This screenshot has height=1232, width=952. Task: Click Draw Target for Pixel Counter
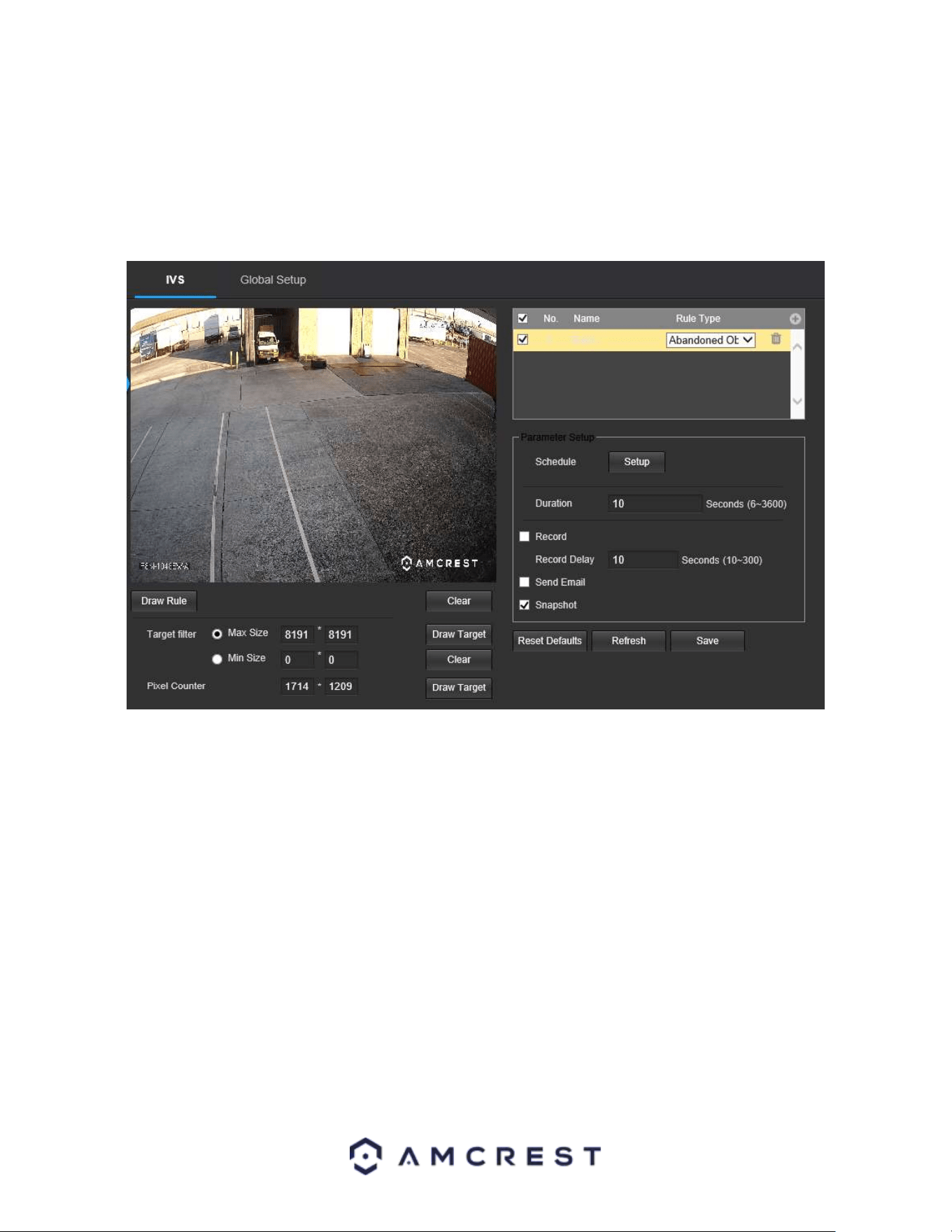459,688
